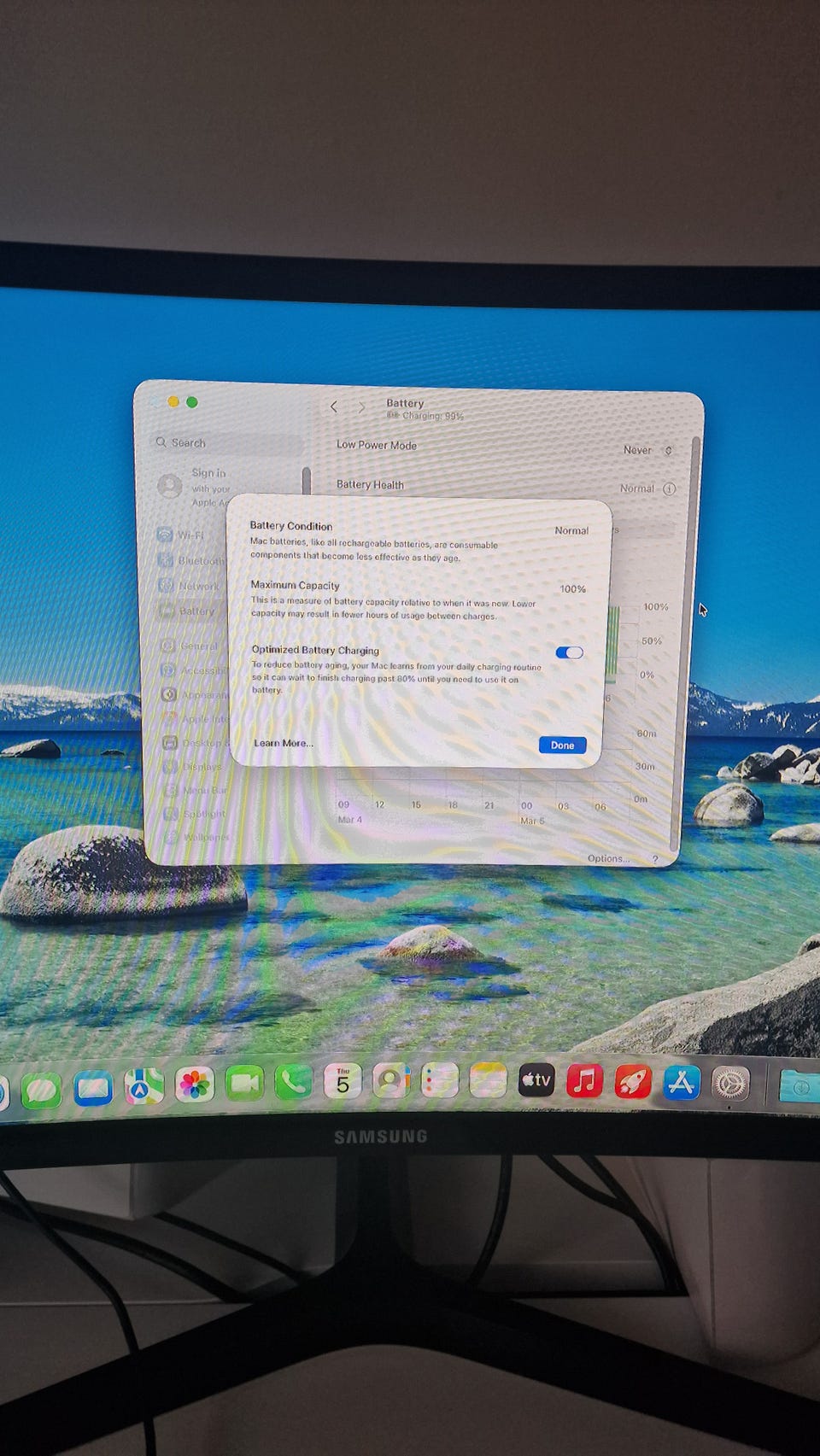
Task: Go back with the left chevron
Action: click(x=334, y=407)
